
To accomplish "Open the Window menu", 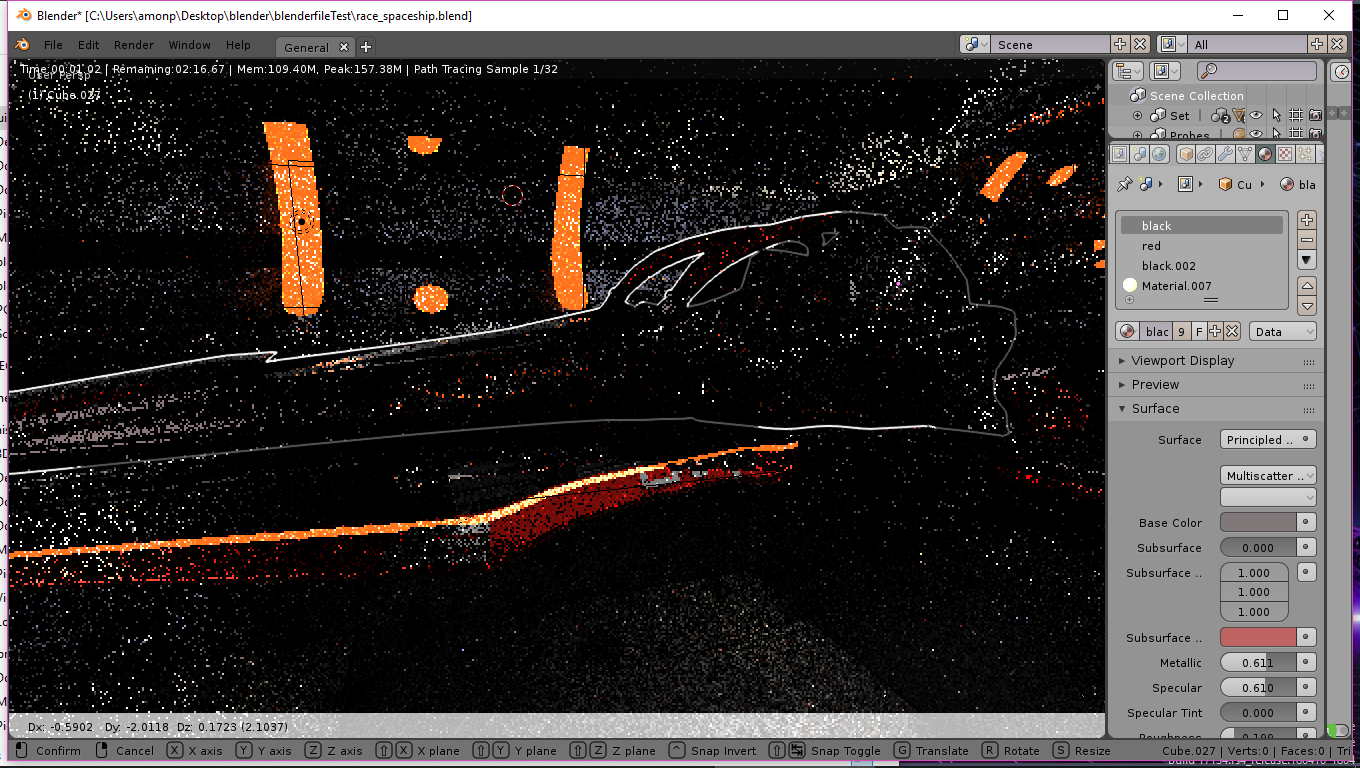I will point(190,45).
